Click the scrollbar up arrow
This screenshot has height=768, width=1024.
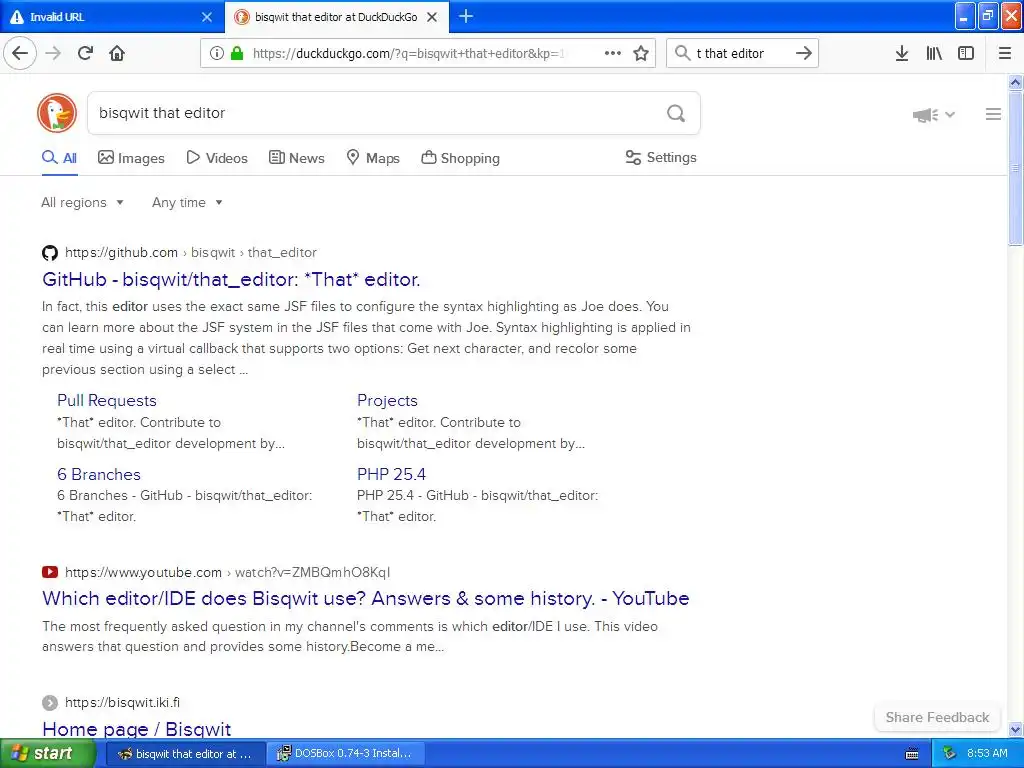pyautogui.click(x=1015, y=82)
